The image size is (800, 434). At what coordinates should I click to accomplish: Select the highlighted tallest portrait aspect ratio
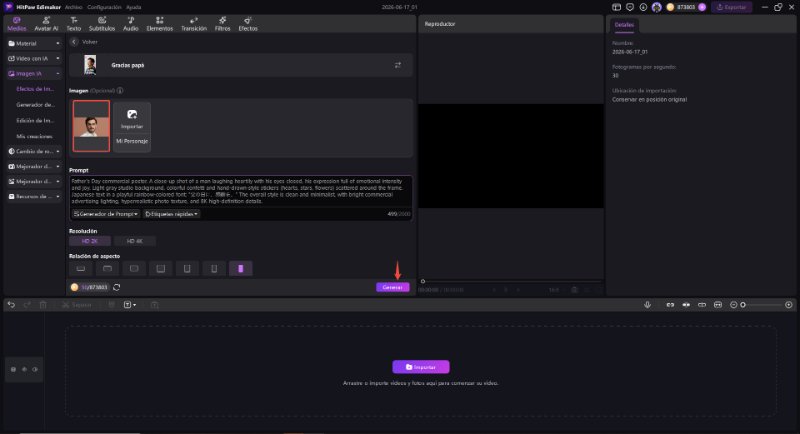tap(241, 268)
